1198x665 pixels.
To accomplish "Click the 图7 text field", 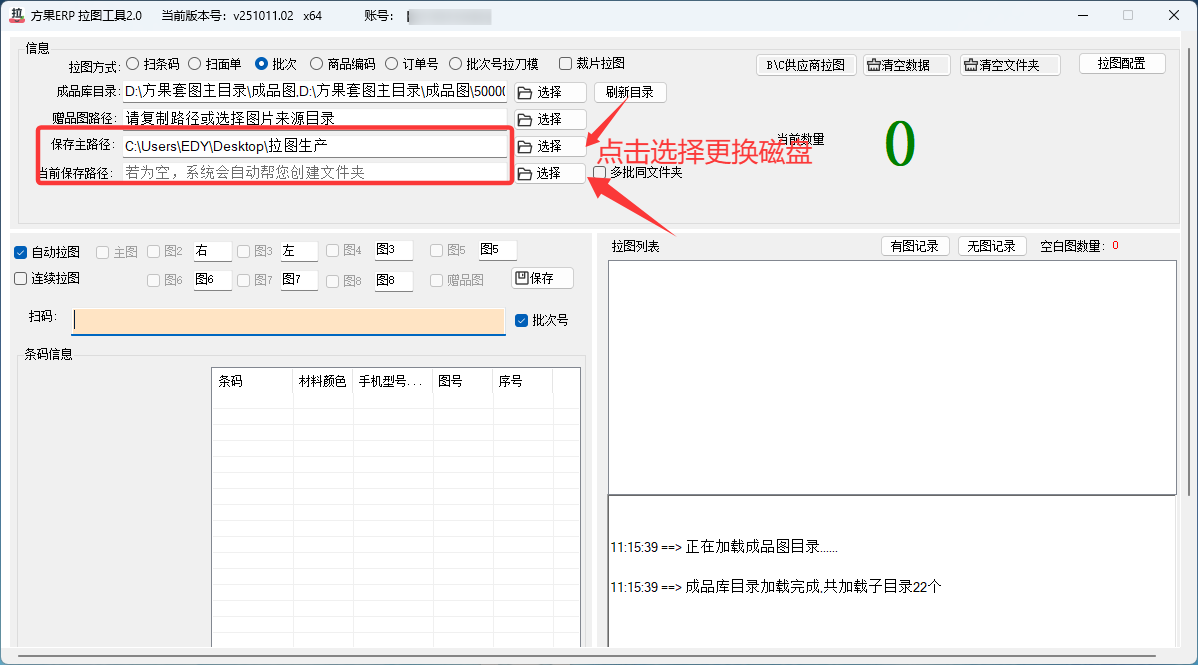I will pyautogui.click(x=299, y=280).
